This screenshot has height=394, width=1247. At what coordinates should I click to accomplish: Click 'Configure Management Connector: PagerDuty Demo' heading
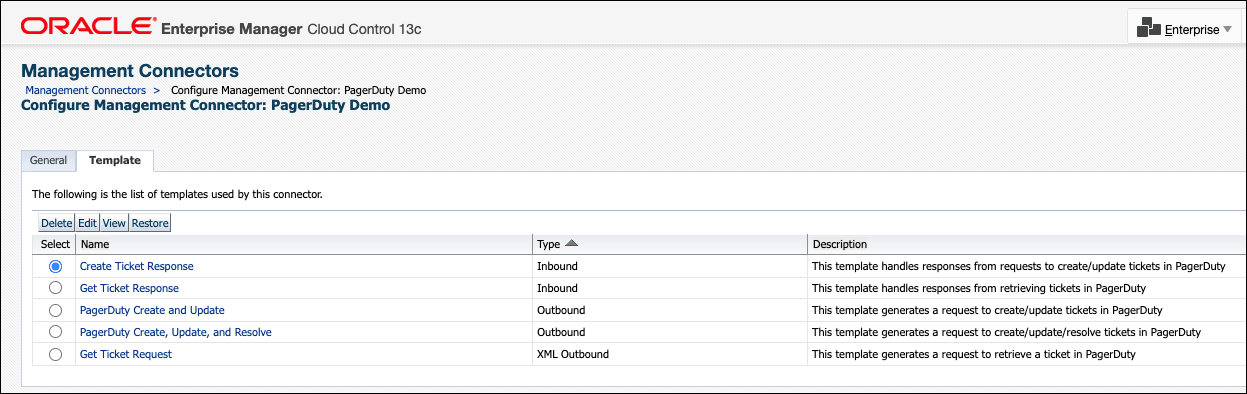(205, 105)
